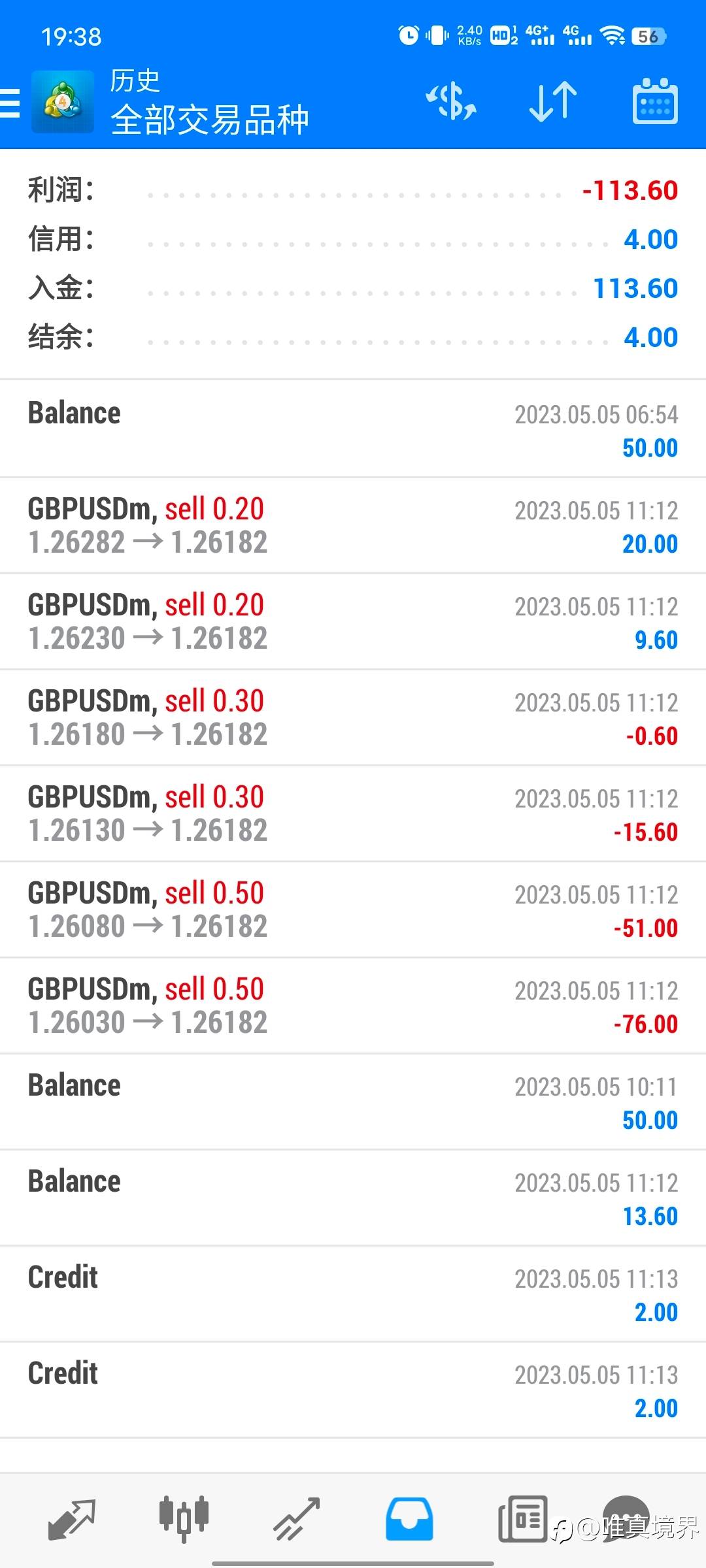Select the GBPUSDm trade with 9.60 profit
Image resolution: width=706 pixels, height=1568 pixels.
click(353, 622)
